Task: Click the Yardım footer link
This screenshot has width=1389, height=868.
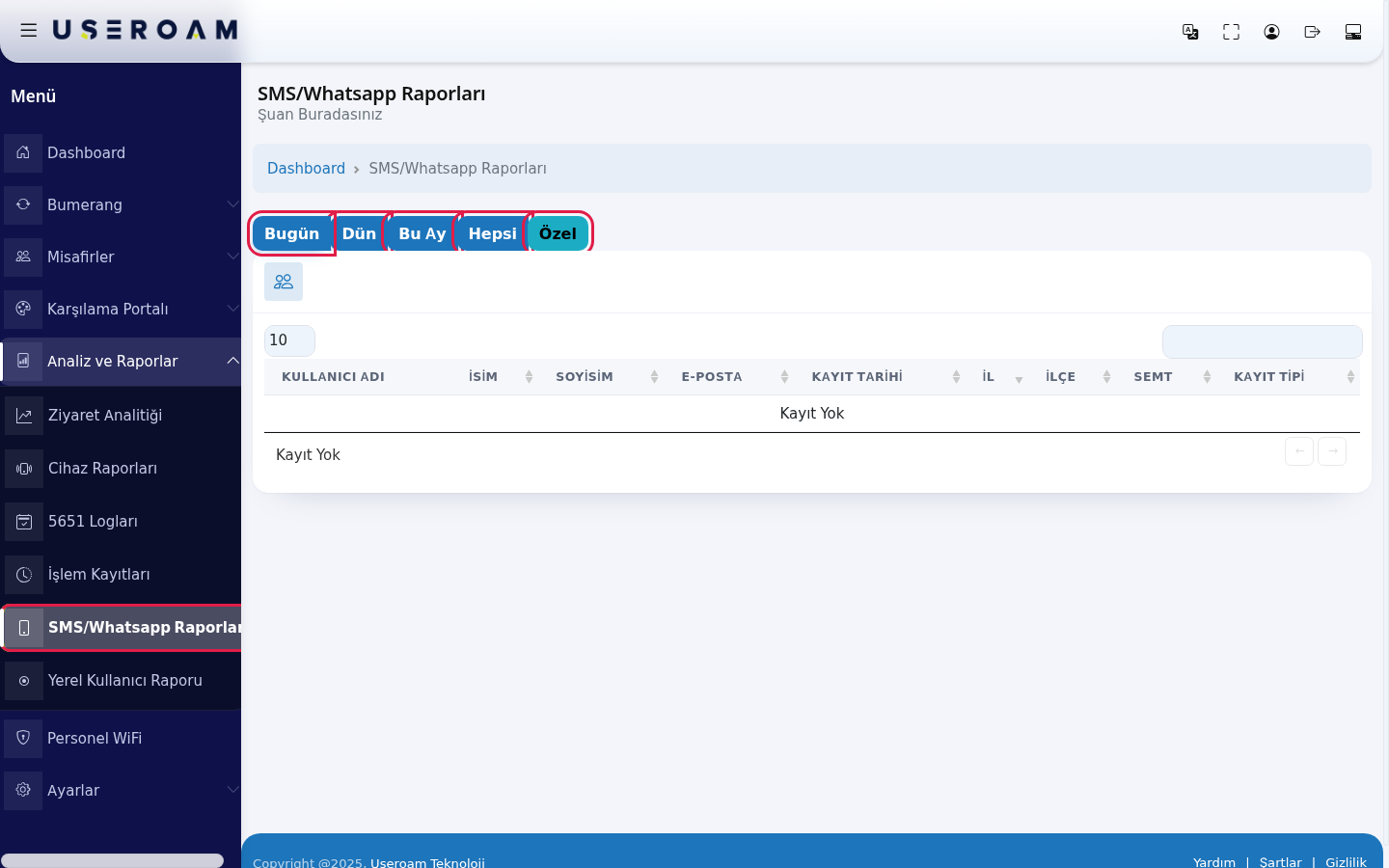Action: (x=1214, y=861)
